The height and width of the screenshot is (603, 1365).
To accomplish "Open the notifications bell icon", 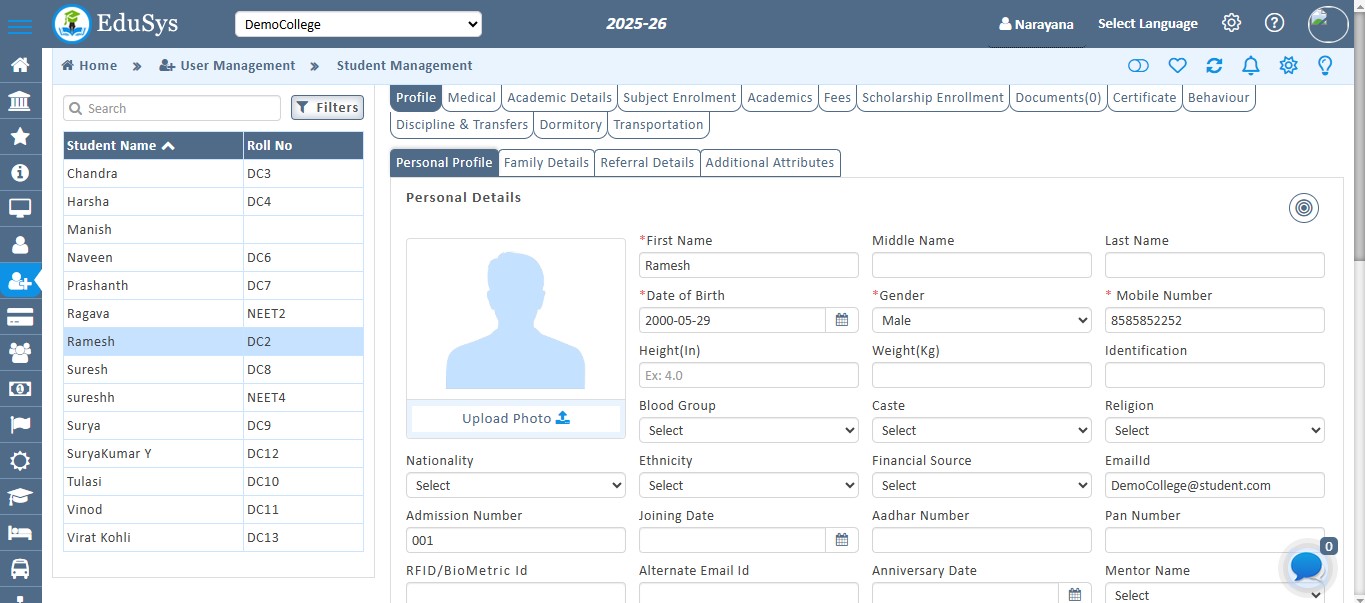I will click(x=1250, y=65).
